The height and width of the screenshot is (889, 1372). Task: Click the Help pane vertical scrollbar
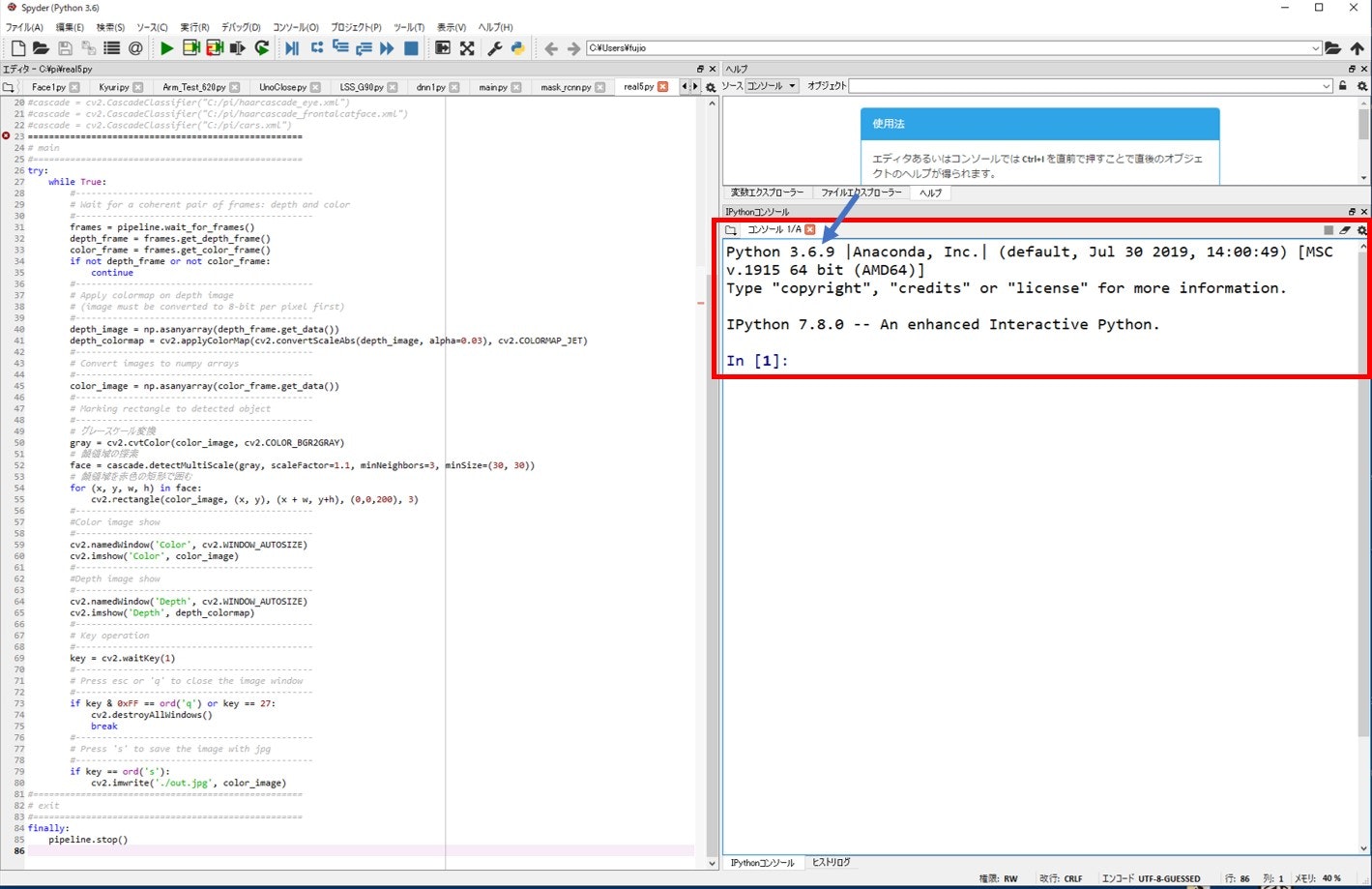1364,140
